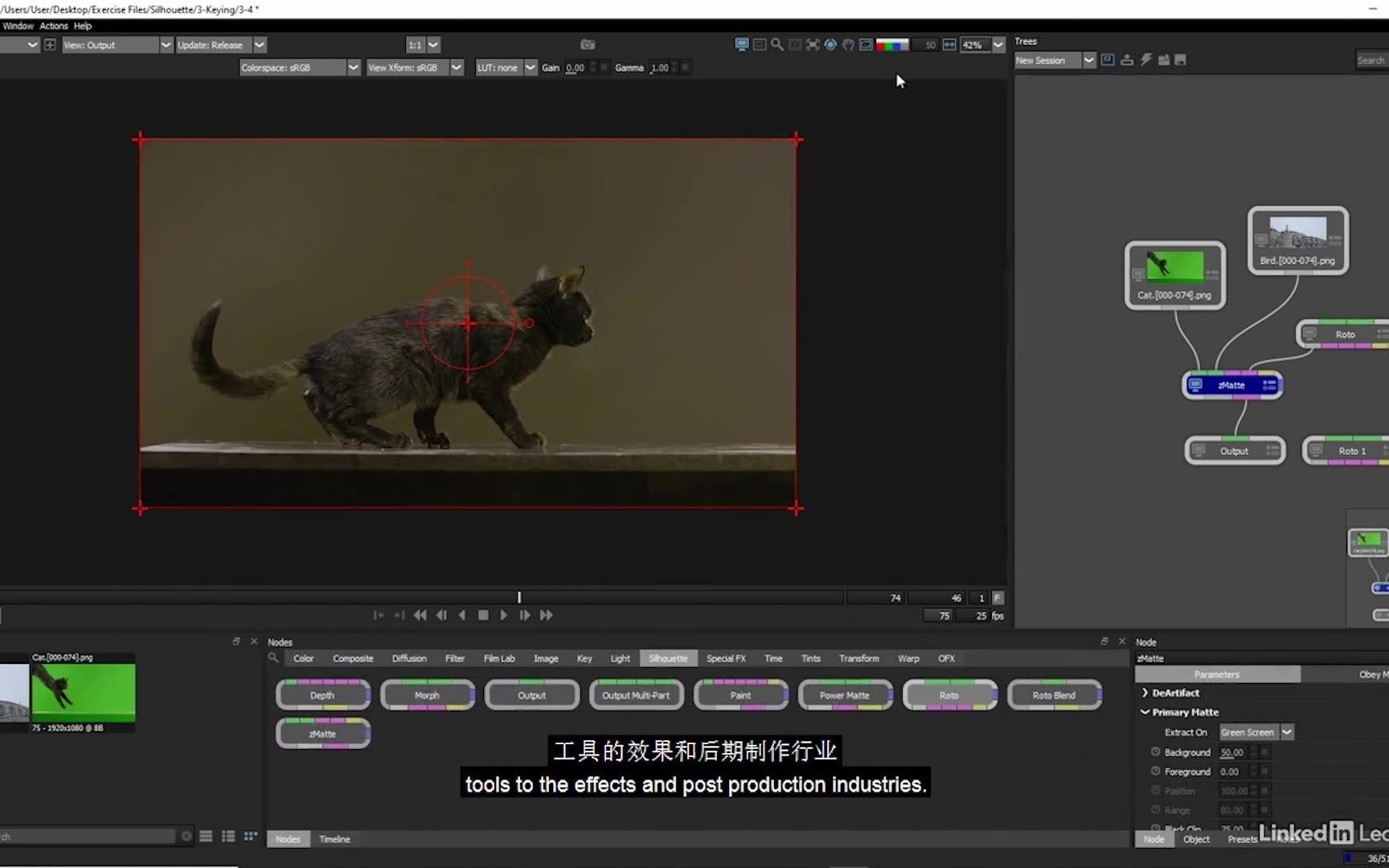Click the import/download icon in Trees toolbar
Screen dimensions: 1389x868
(x=1127, y=59)
